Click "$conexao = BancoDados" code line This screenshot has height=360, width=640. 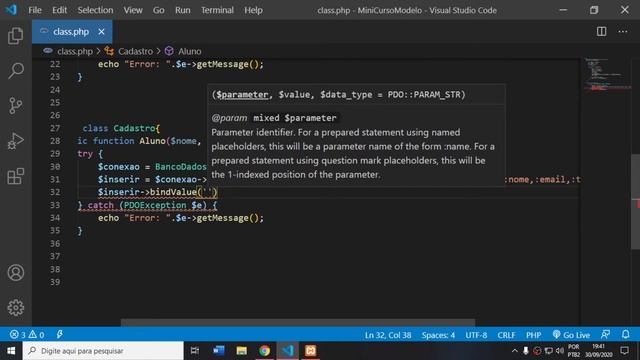pos(152,167)
